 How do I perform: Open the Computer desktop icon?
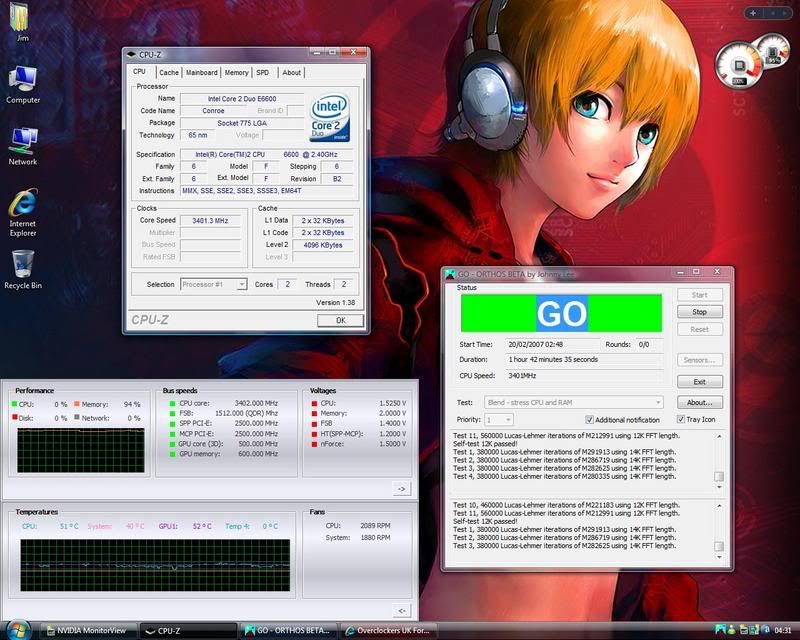click(22, 84)
